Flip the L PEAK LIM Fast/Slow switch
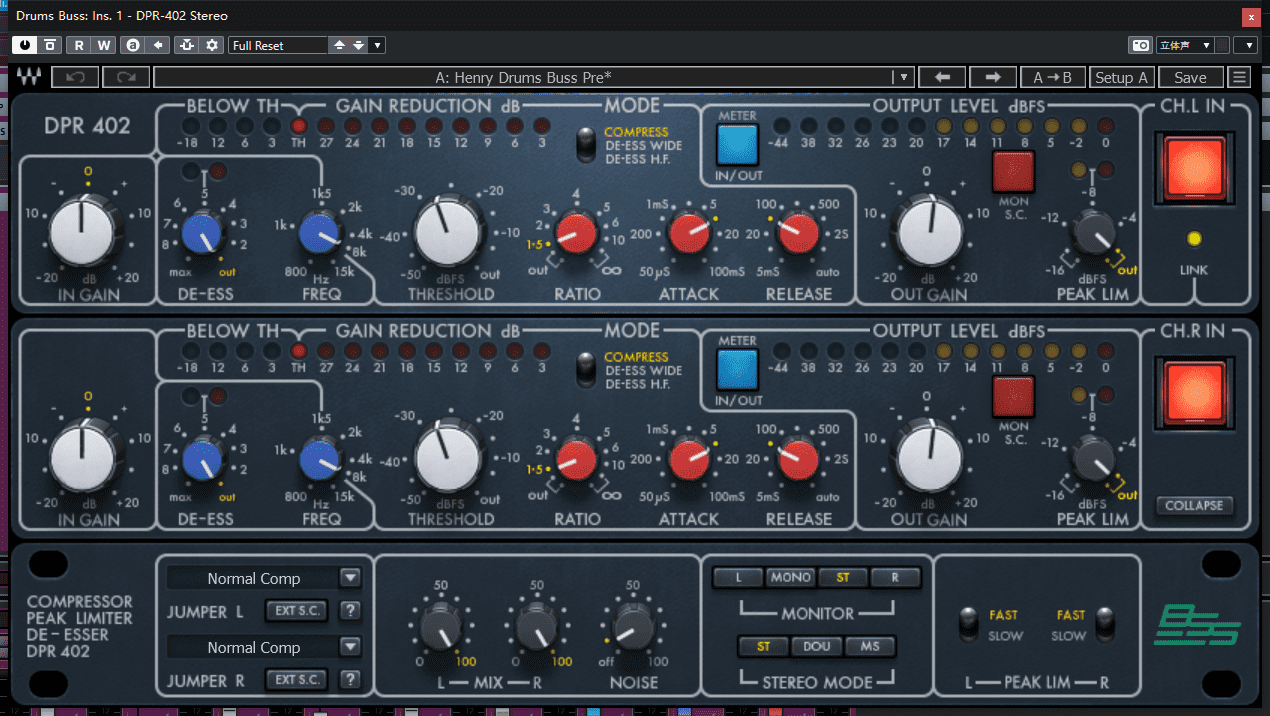This screenshot has width=1270, height=716. [968, 624]
